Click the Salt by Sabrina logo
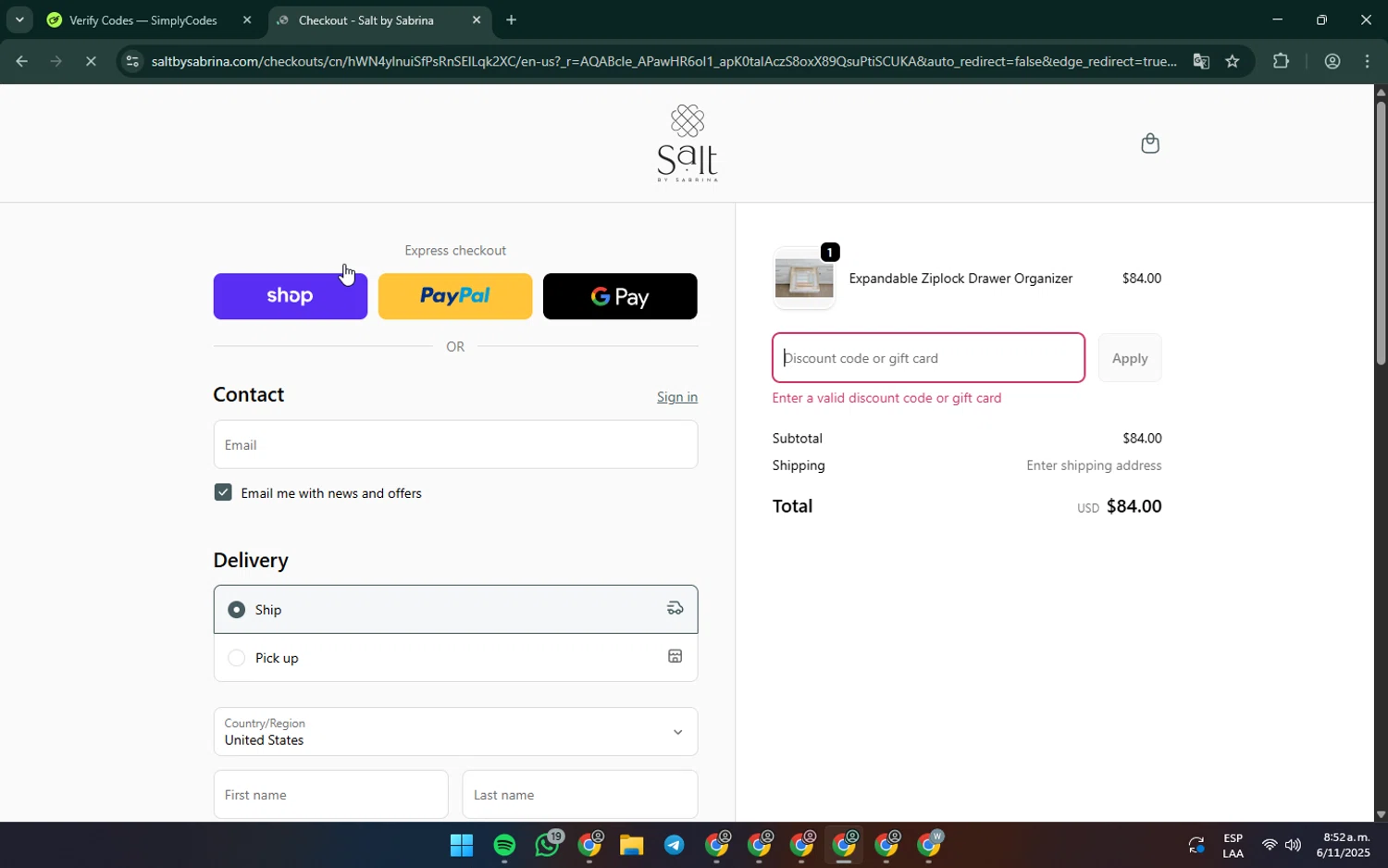Screen dimensions: 1388x868 (688, 143)
